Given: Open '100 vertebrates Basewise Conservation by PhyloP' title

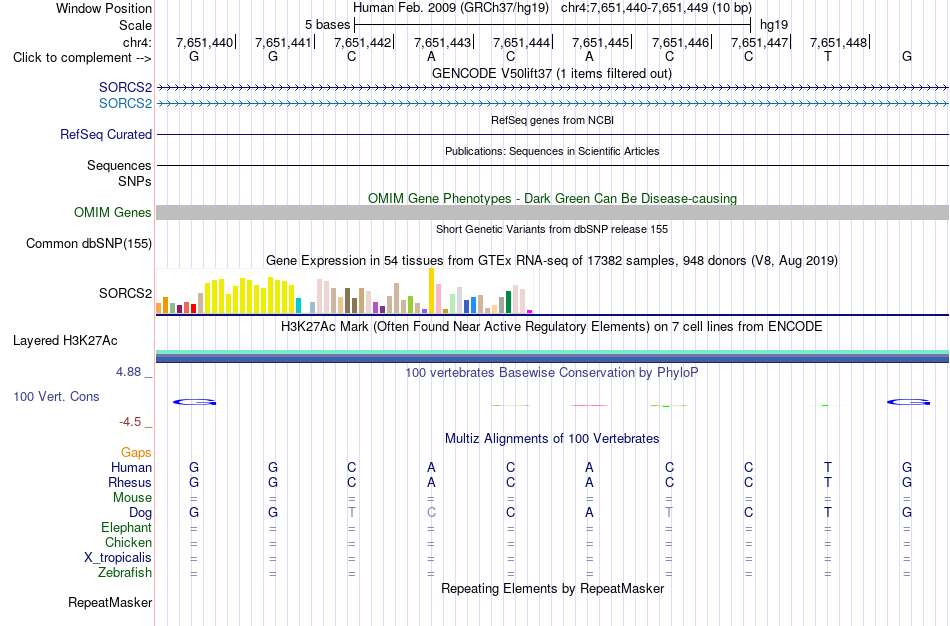Looking at the screenshot, I should click(x=552, y=373).
